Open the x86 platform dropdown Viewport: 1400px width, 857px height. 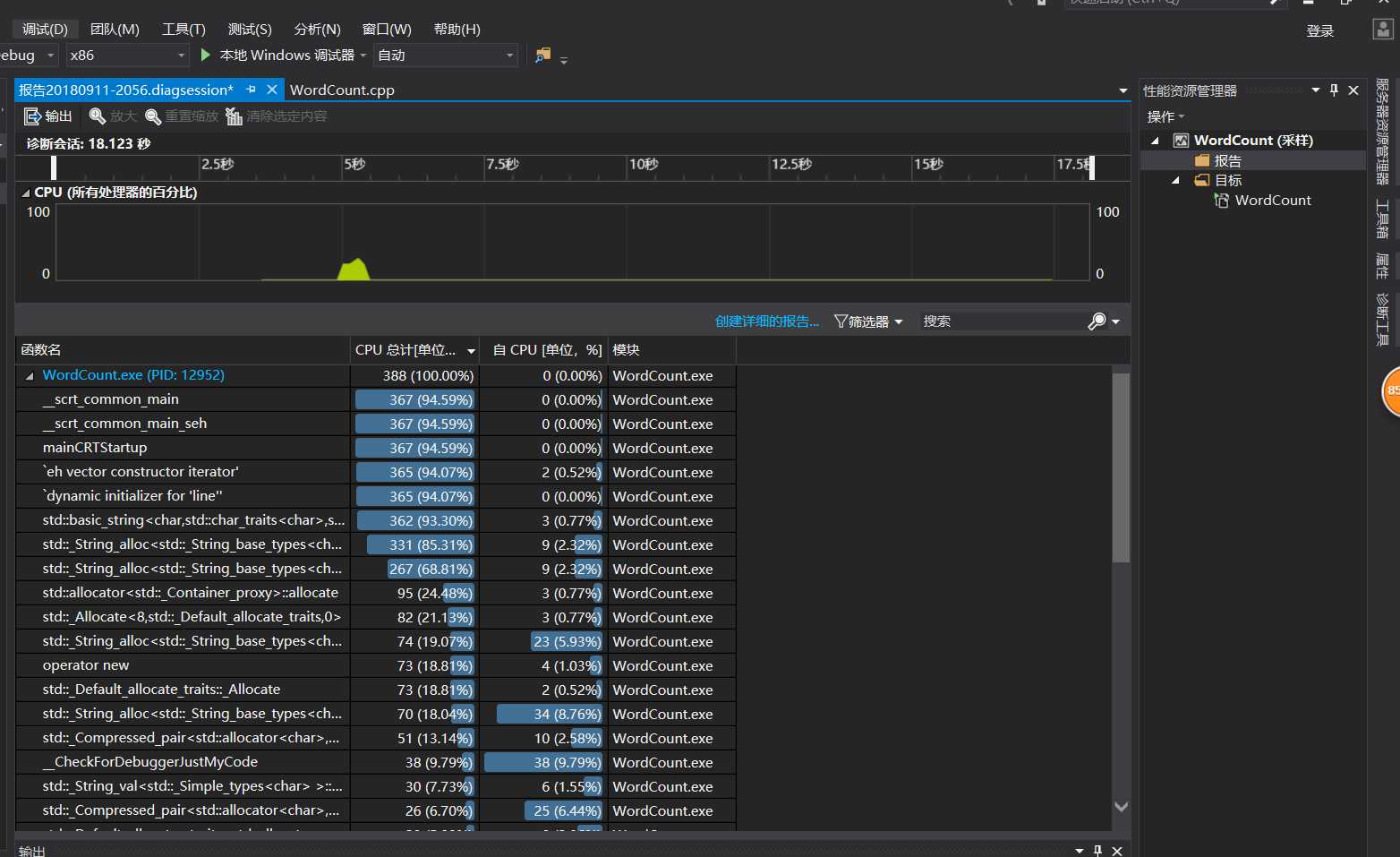tap(127, 56)
